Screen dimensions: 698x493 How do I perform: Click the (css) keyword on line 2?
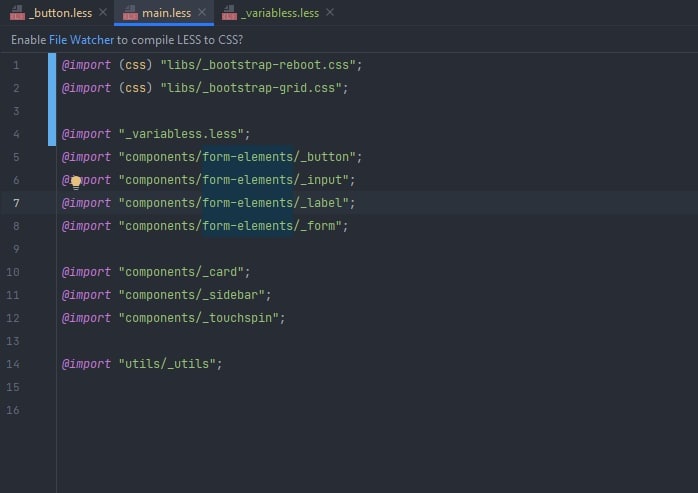[135, 88]
